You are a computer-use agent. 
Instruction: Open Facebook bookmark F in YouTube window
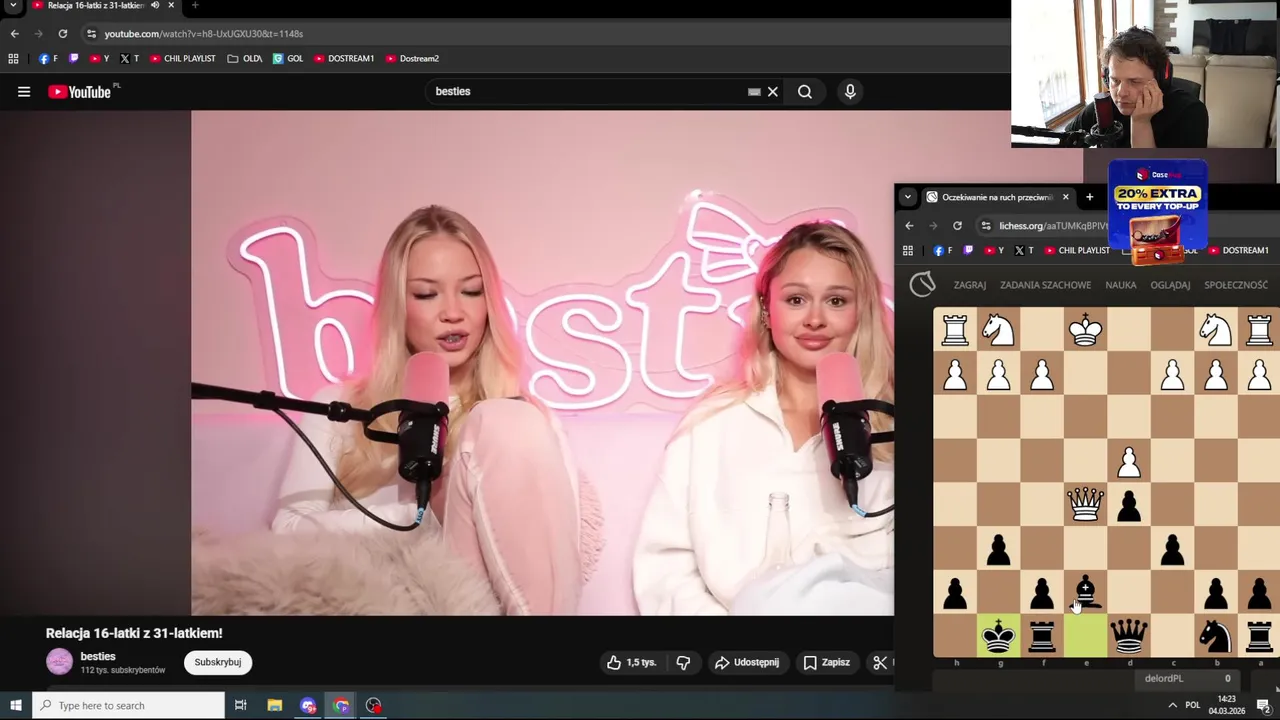click(48, 59)
